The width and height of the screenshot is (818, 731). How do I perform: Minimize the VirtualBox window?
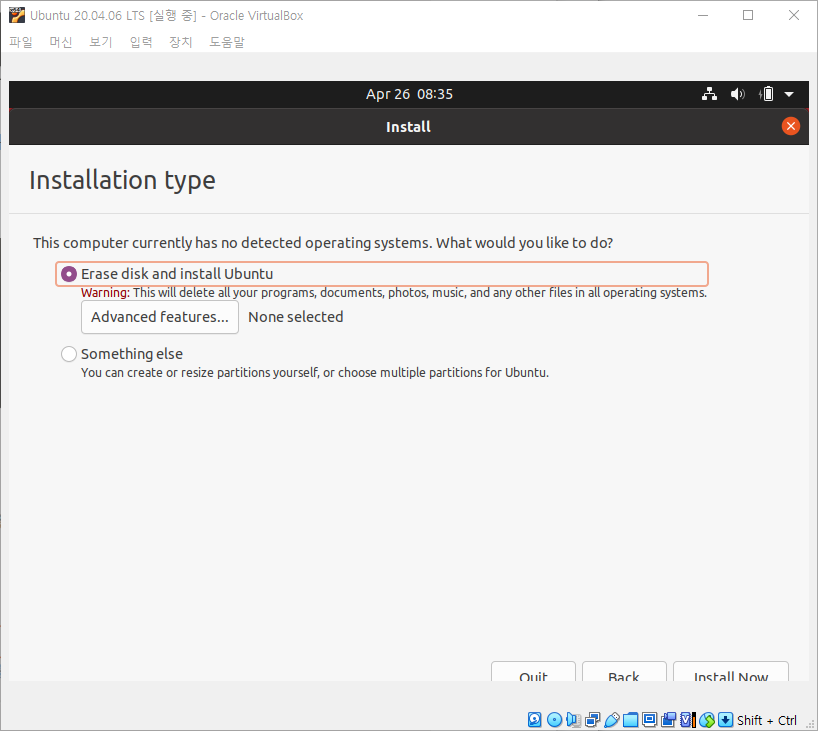[703, 15]
